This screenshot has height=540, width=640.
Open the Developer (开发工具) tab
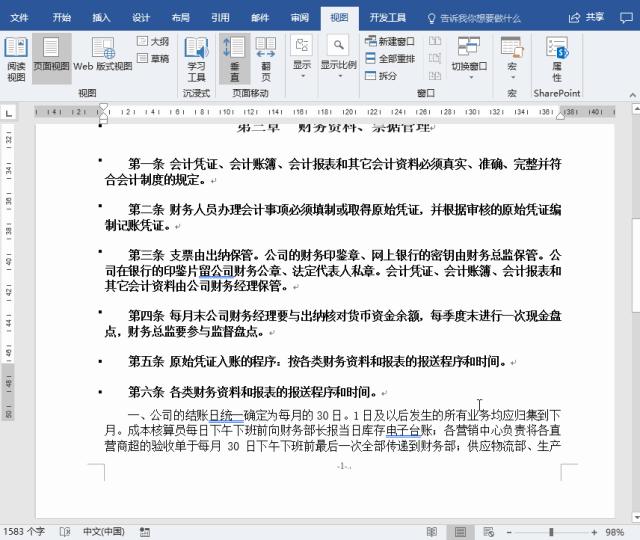[x=388, y=18]
